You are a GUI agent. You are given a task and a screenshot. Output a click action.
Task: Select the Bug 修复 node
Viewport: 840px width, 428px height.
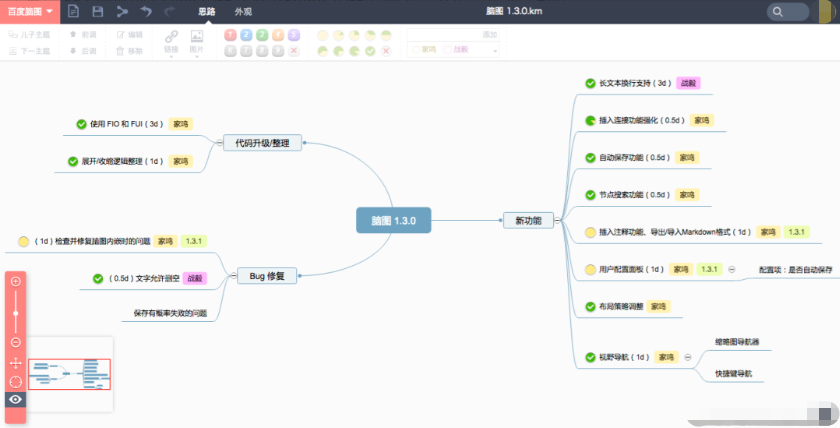[x=267, y=276]
